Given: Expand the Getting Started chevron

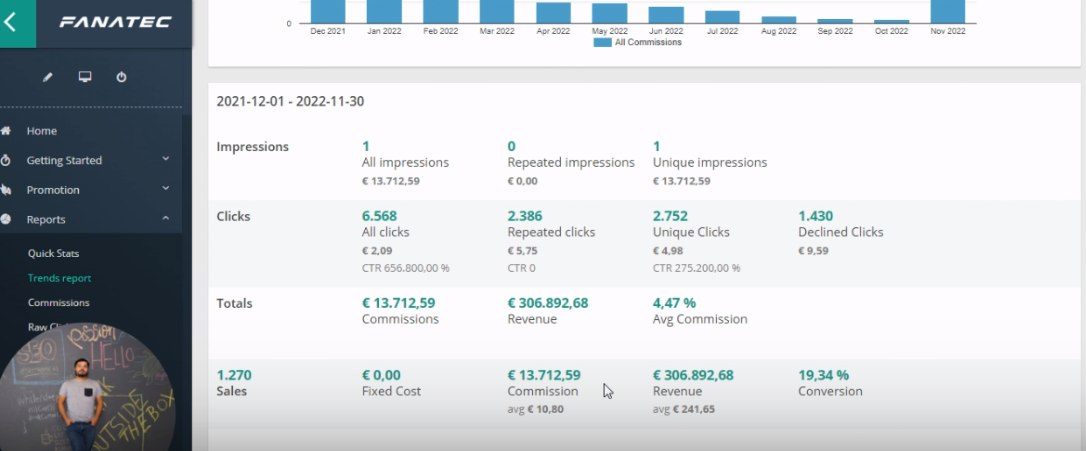Looking at the screenshot, I should 166,159.
